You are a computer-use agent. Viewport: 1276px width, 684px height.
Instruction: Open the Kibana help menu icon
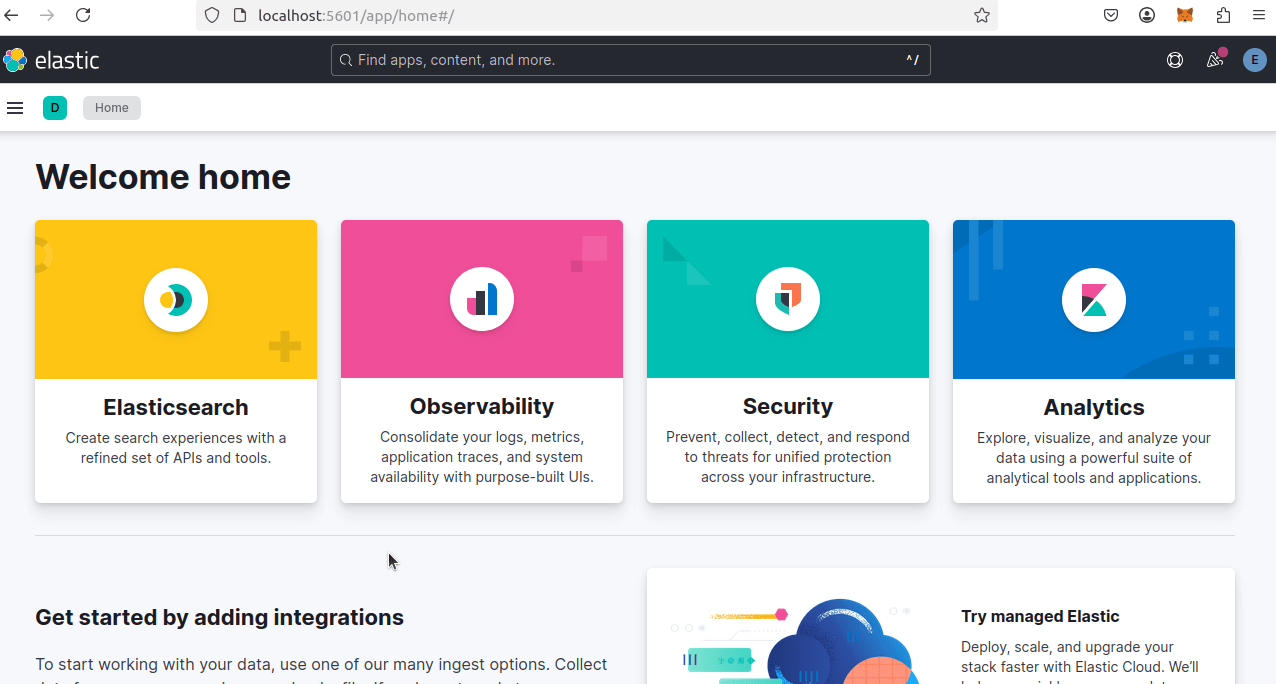1175,60
